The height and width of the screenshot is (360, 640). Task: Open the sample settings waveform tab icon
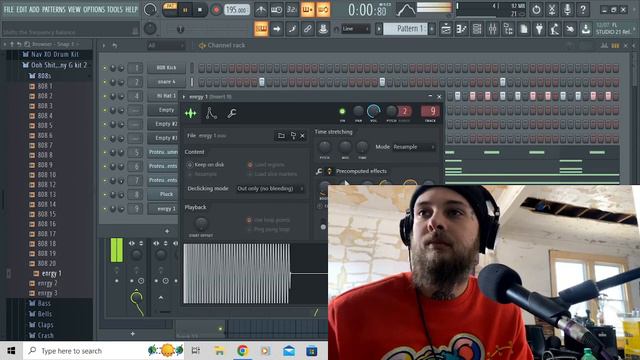[x=191, y=113]
